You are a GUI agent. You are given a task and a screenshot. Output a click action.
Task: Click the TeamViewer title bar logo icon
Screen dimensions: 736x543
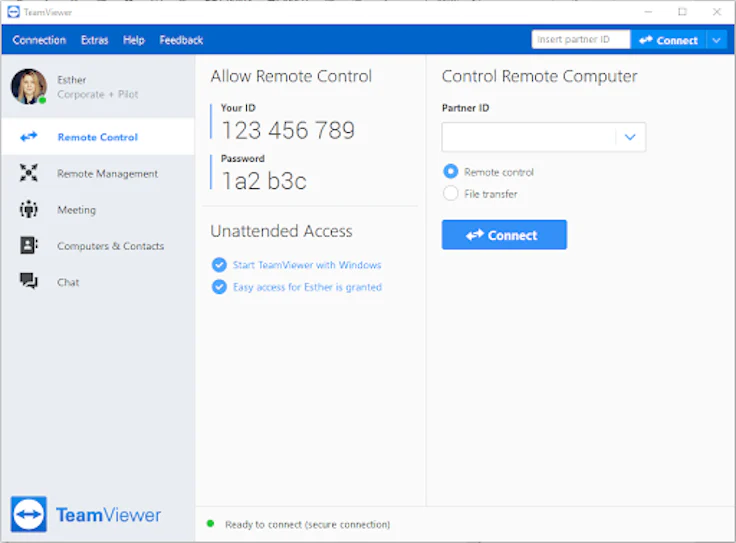(x=14, y=12)
